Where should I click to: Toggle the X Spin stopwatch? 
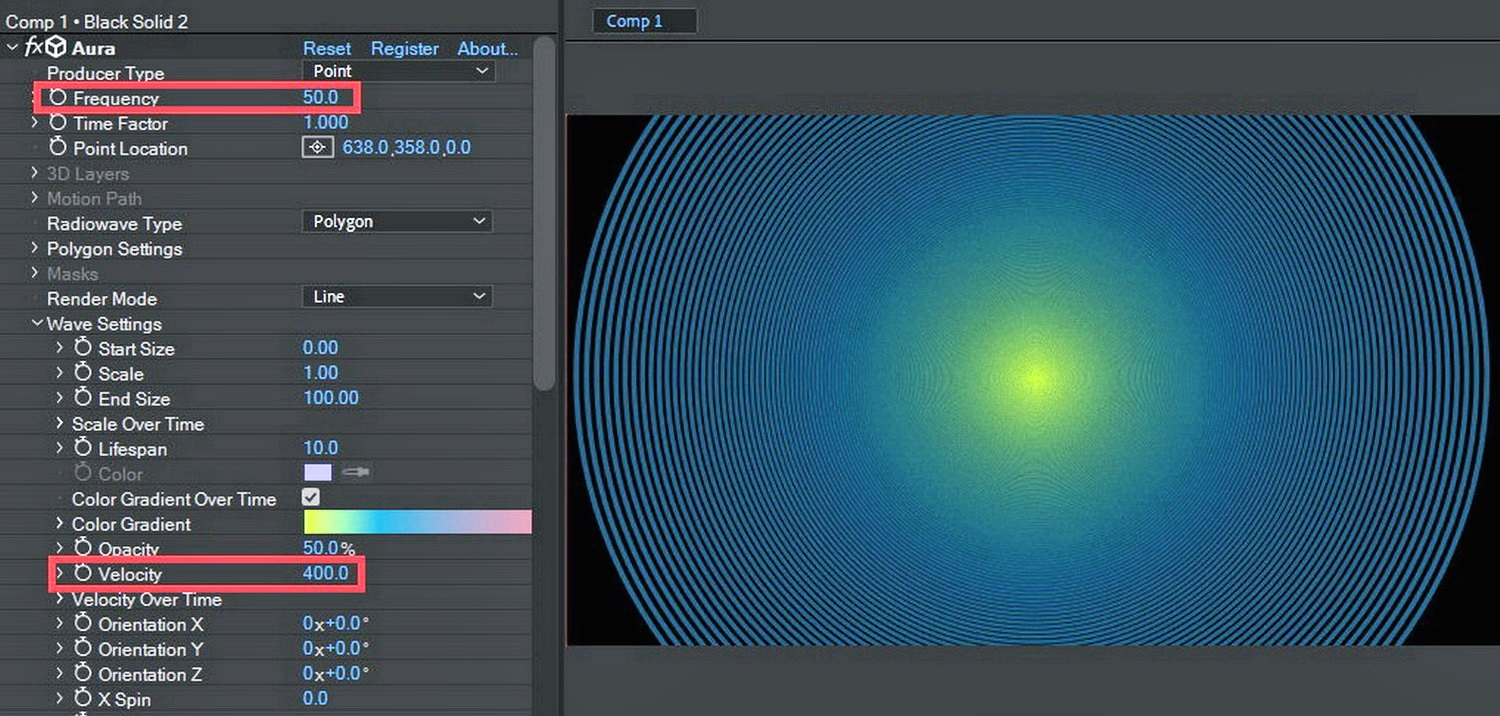[83, 699]
